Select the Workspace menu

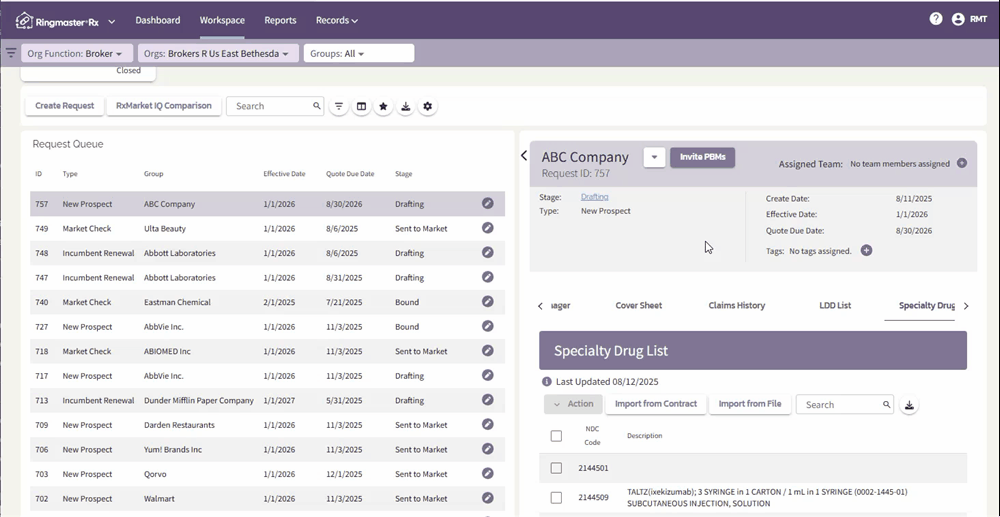point(222,20)
